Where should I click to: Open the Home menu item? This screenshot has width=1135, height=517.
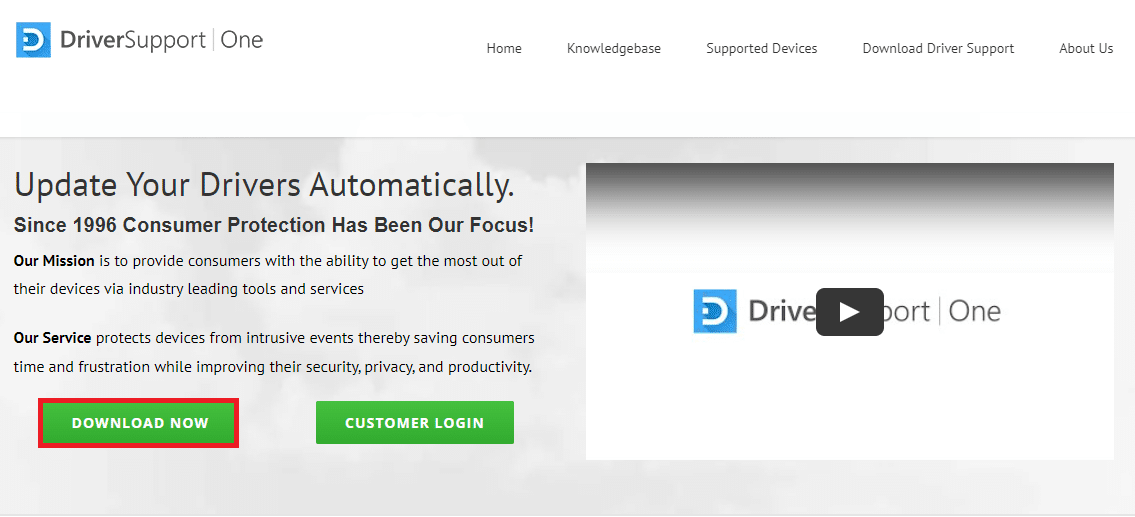[504, 48]
